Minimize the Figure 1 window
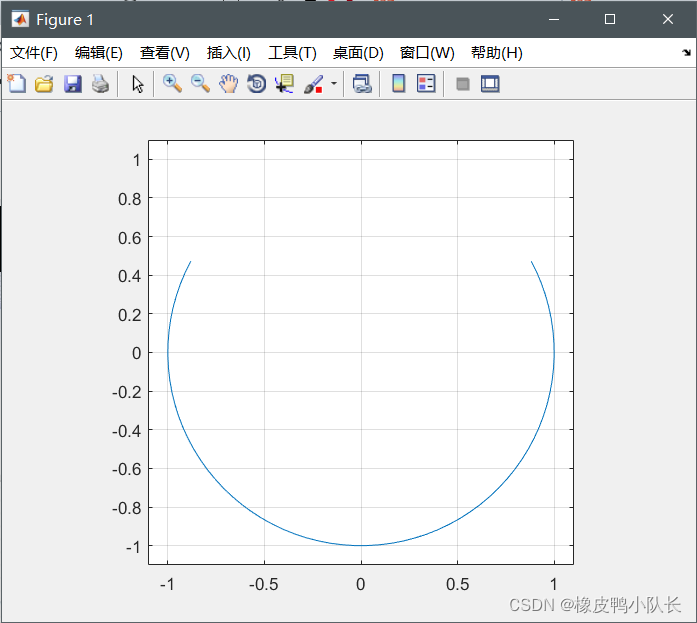Image resolution: width=697 pixels, height=623 pixels. (x=554, y=19)
